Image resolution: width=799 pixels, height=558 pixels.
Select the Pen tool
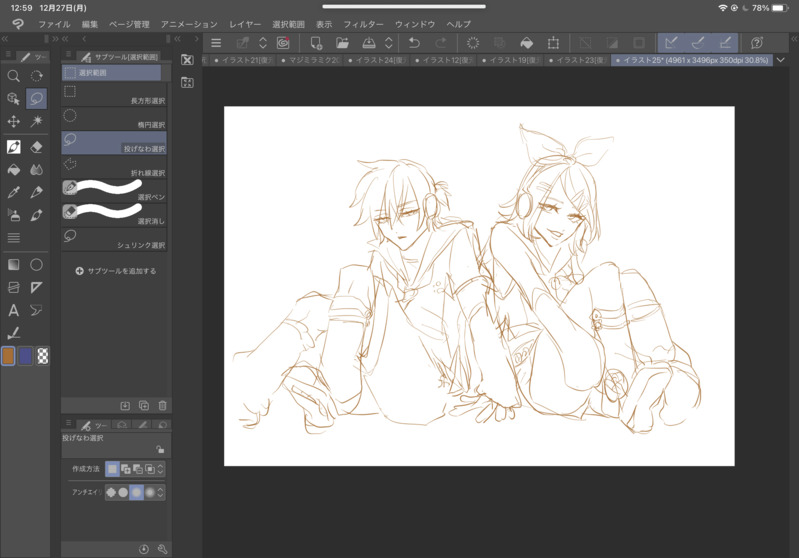click(x=14, y=147)
